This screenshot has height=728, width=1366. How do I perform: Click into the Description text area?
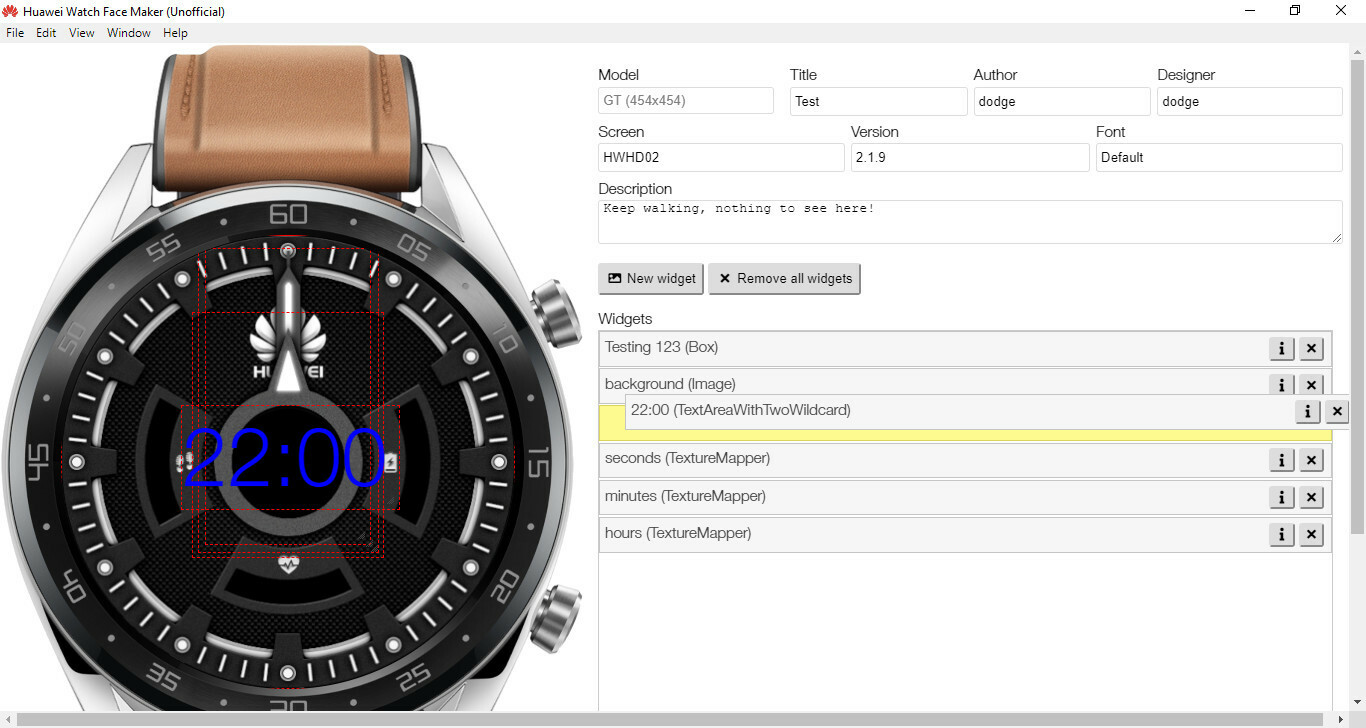click(x=970, y=222)
